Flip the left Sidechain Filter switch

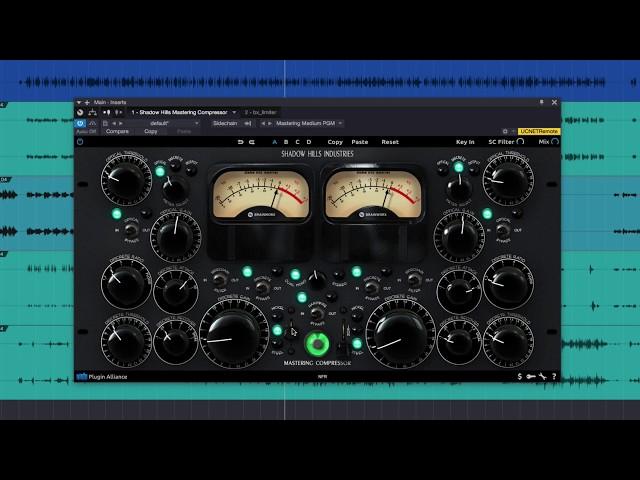[x=220, y=280]
